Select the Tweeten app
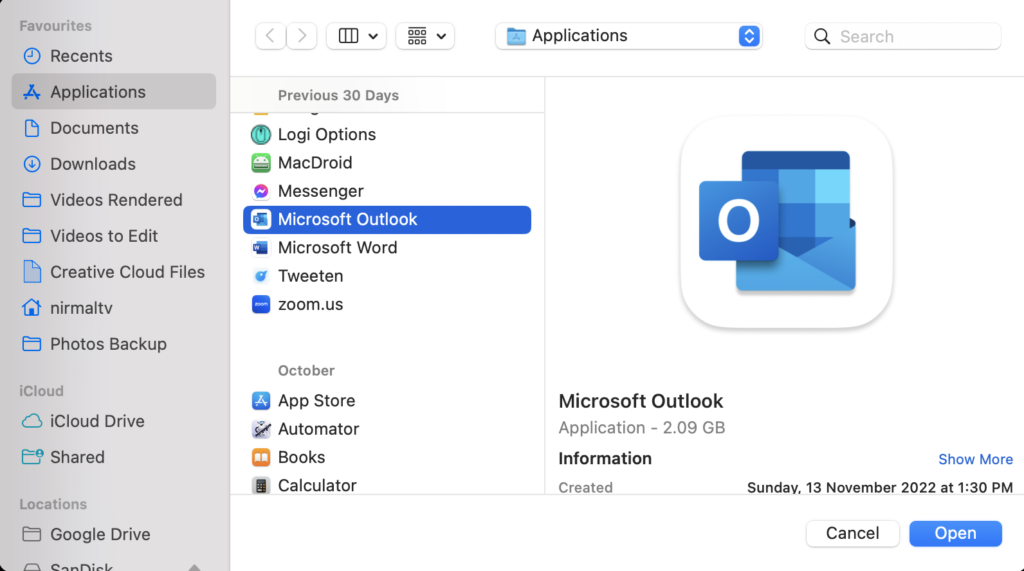Image resolution: width=1024 pixels, height=571 pixels. tap(387, 276)
